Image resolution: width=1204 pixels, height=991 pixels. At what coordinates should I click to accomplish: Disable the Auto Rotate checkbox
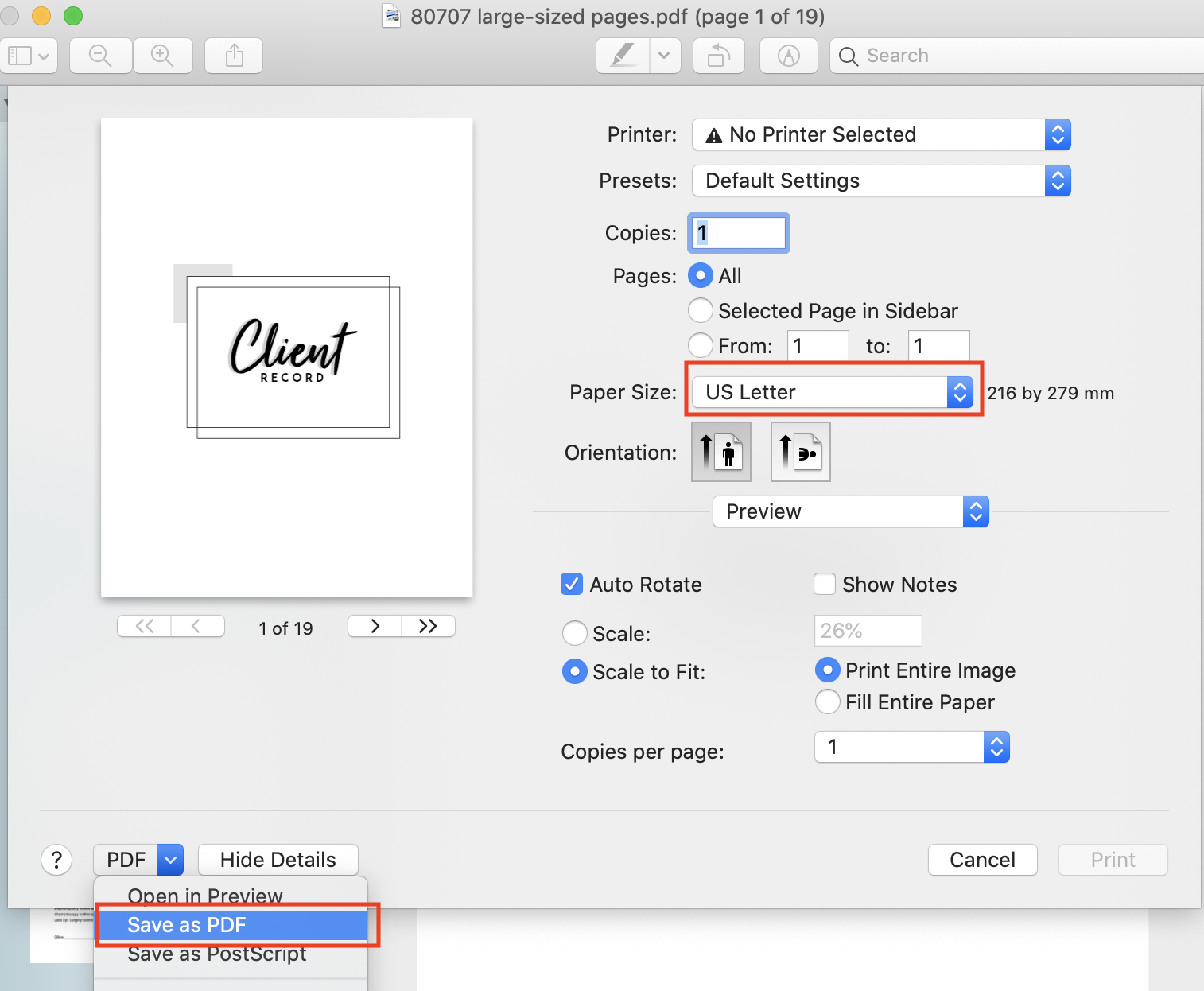click(572, 585)
